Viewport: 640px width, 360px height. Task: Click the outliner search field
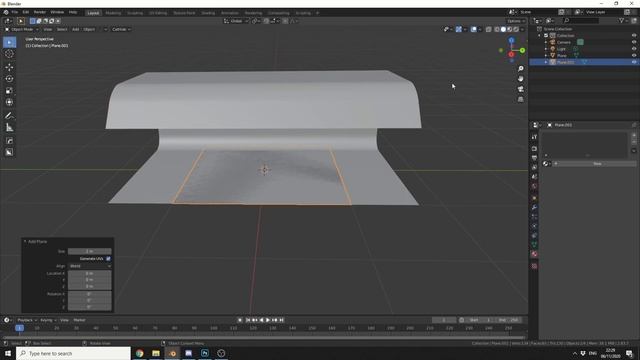pyautogui.click(x=580, y=20)
